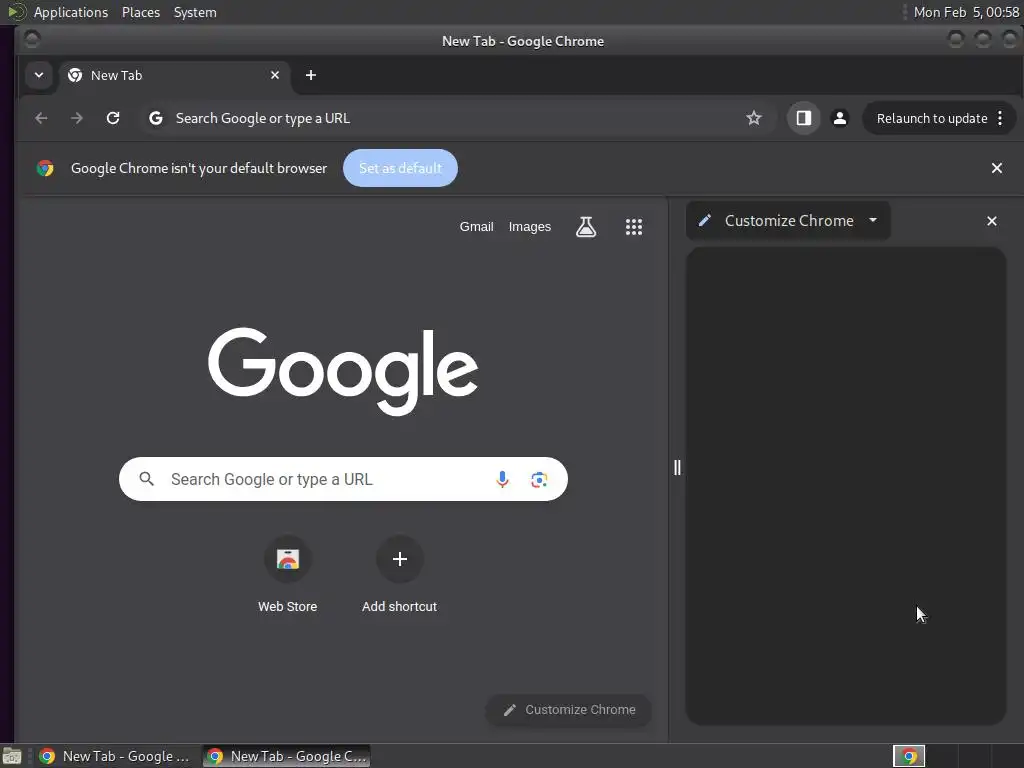Open the tab search dropdown arrow

[x=39, y=75]
